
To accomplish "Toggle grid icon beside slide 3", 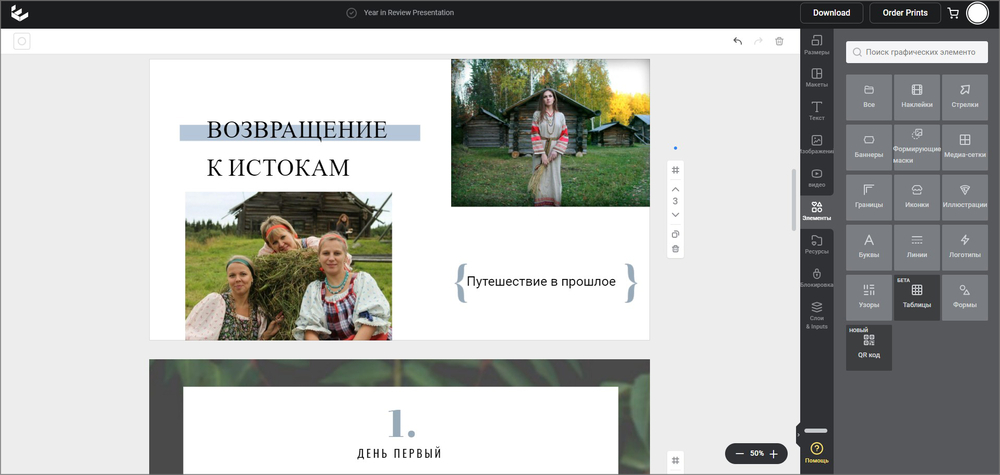I will 675,170.
